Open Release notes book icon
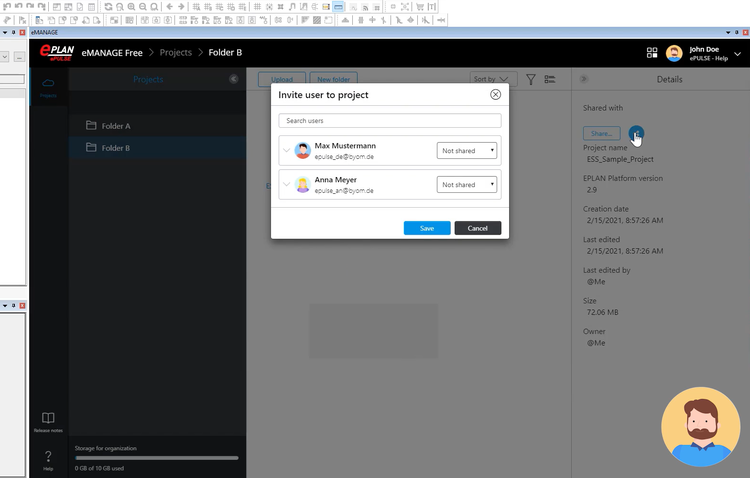 click(48, 420)
